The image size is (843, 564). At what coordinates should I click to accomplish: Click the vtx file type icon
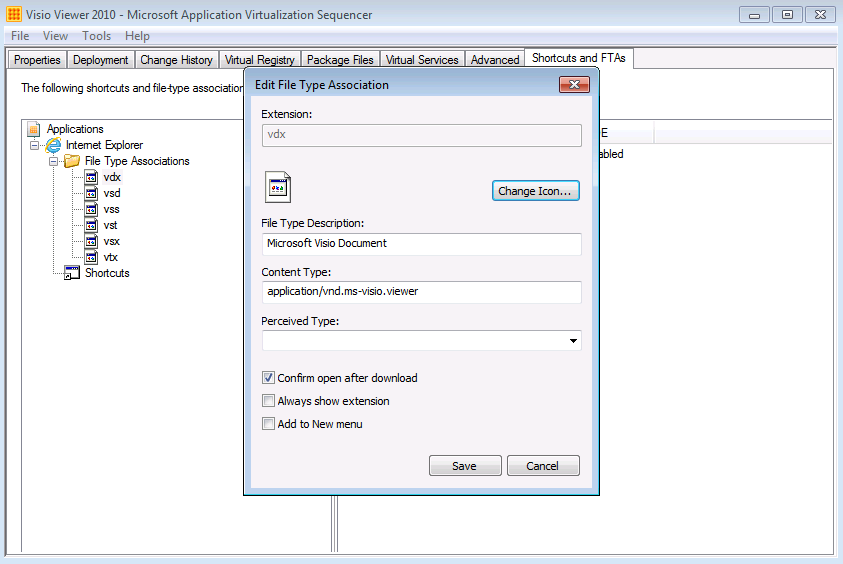click(91, 257)
